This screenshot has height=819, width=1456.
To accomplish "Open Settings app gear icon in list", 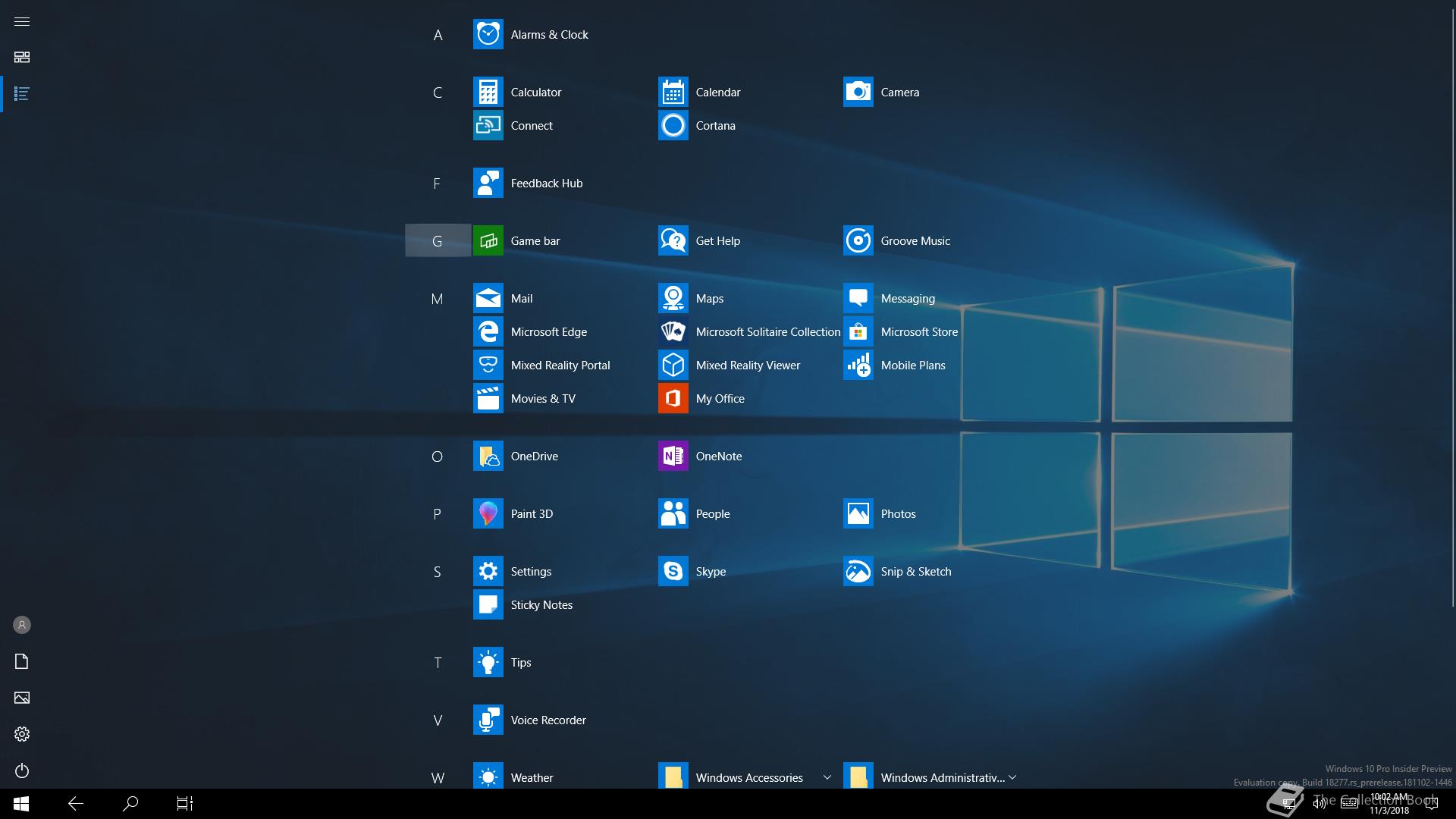I will click(488, 571).
